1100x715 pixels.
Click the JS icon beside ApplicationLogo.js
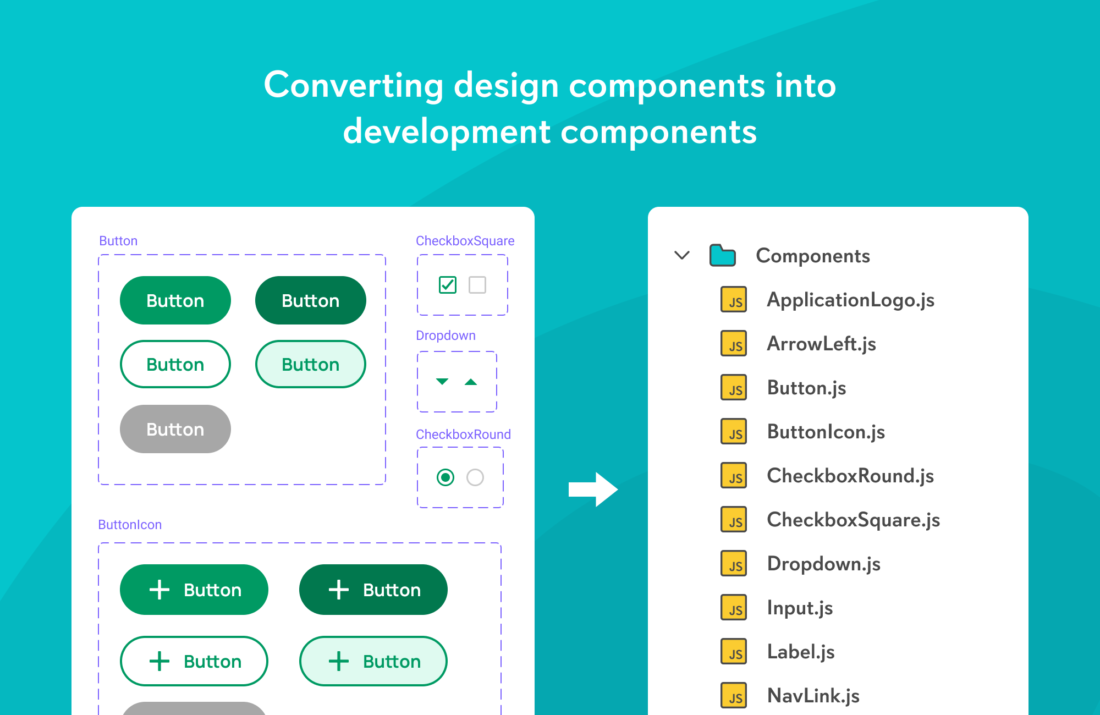point(734,300)
